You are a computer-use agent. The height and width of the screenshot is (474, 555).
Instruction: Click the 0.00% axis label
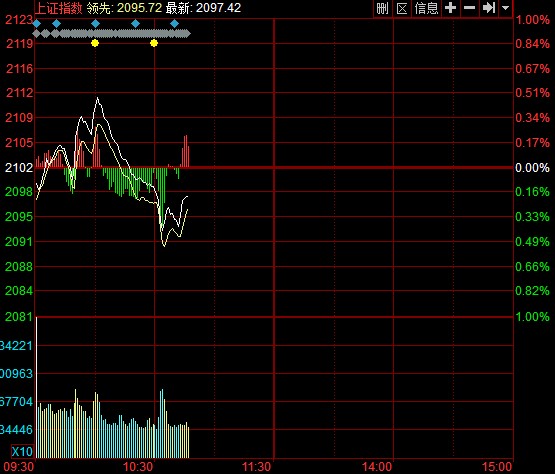532,167
